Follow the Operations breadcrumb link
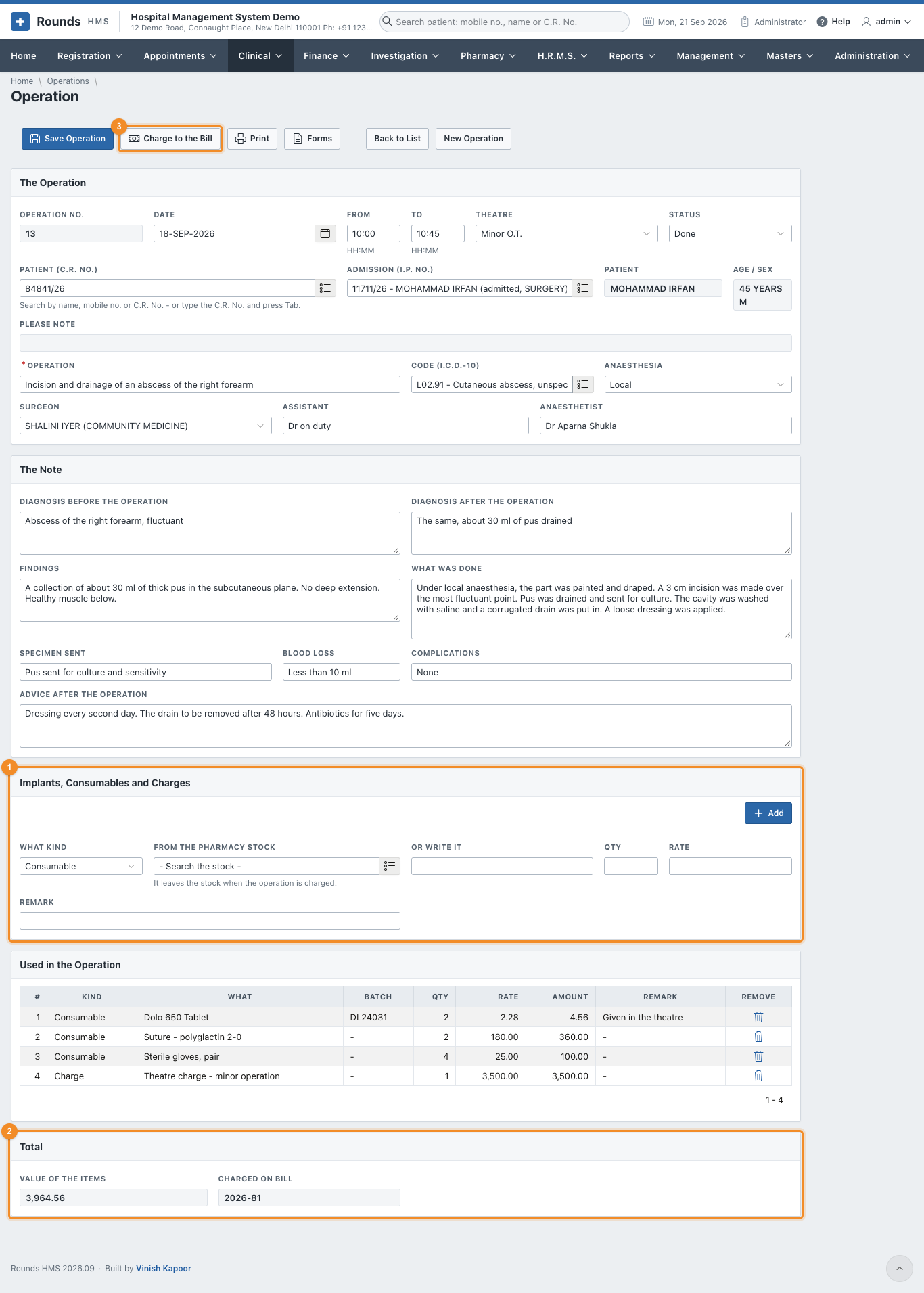The image size is (924, 1293). tap(68, 81)
